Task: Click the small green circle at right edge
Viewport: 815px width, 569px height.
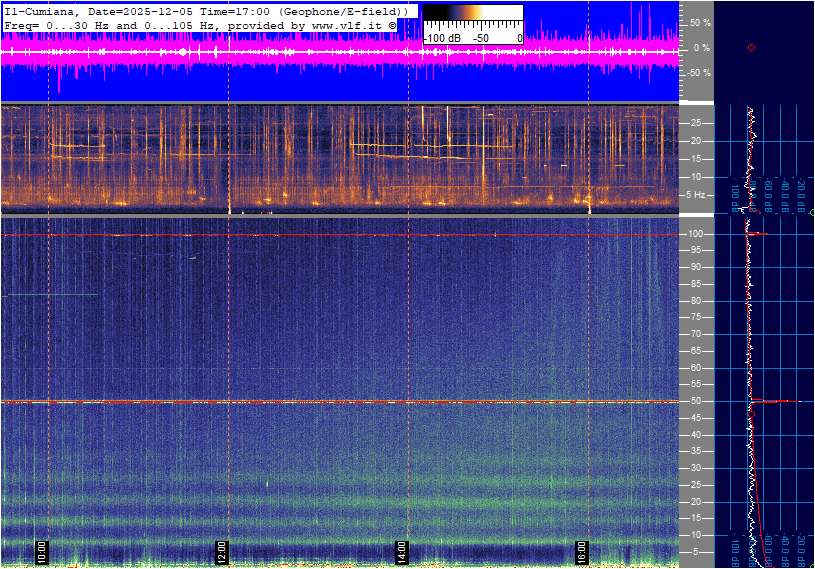Action: tap(811, 213)
